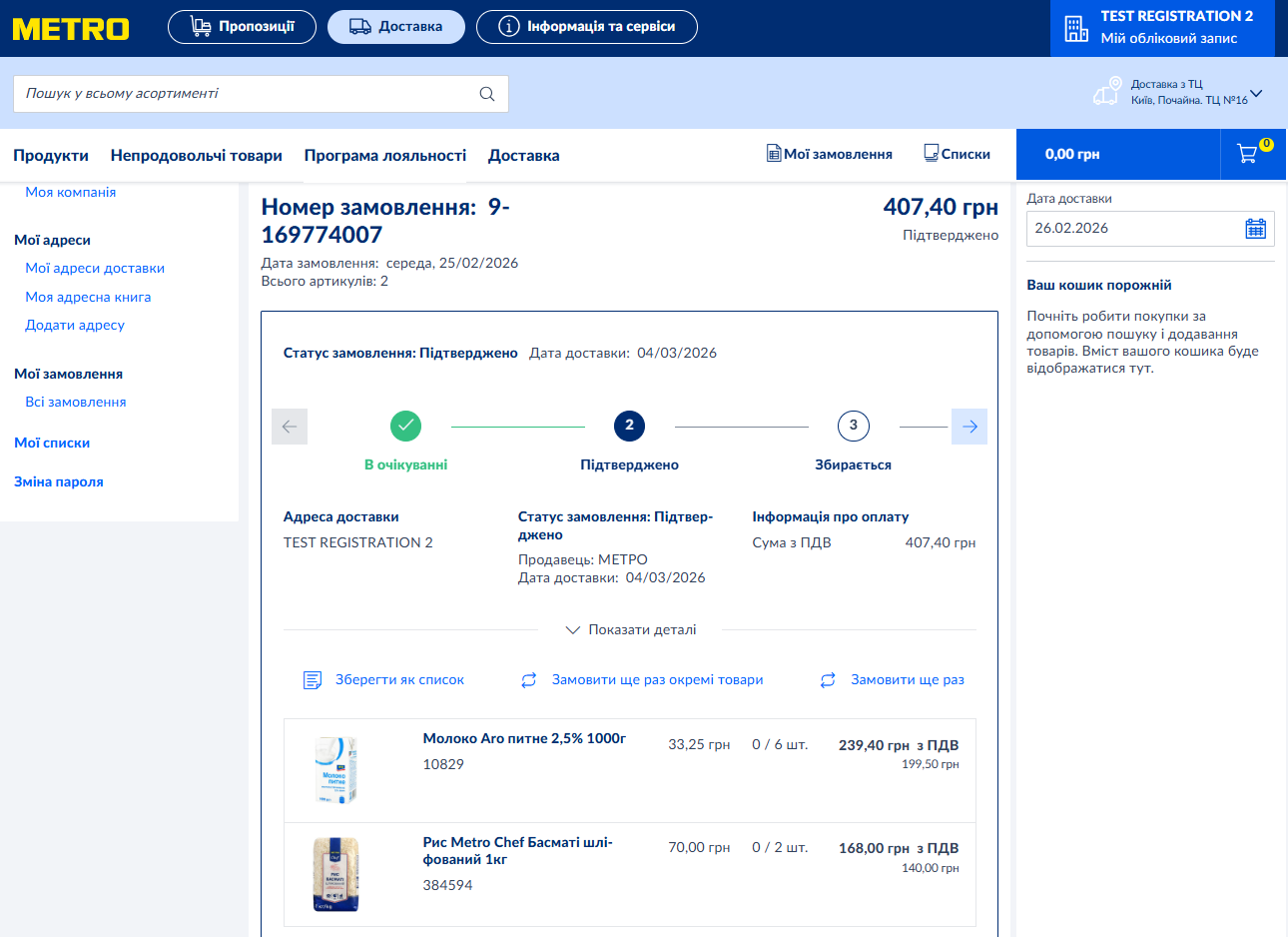
Task: Click the Ваш кошик порожній message
Action: [1099, 285]
